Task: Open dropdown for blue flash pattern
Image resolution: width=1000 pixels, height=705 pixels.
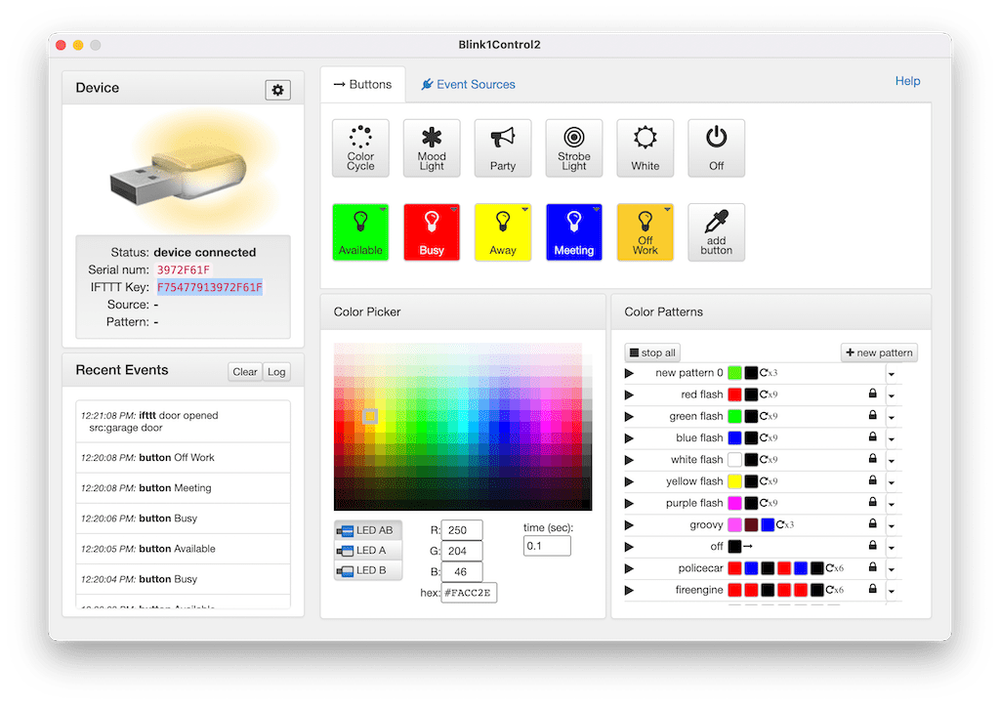Action: [x=892, y=440]
